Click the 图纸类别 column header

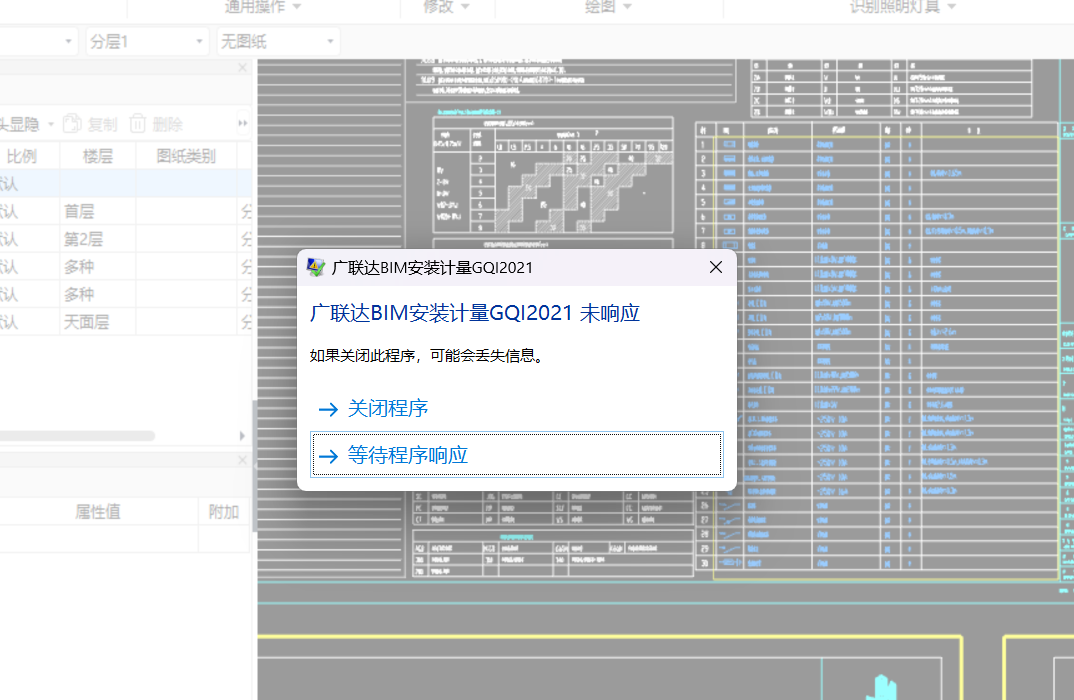pos(186,156)
